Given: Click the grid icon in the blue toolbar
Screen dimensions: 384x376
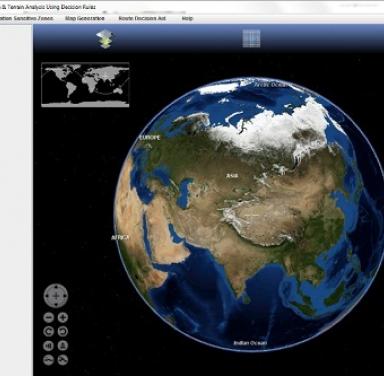Looking at the screenshot, I should [x=251, y=39].
